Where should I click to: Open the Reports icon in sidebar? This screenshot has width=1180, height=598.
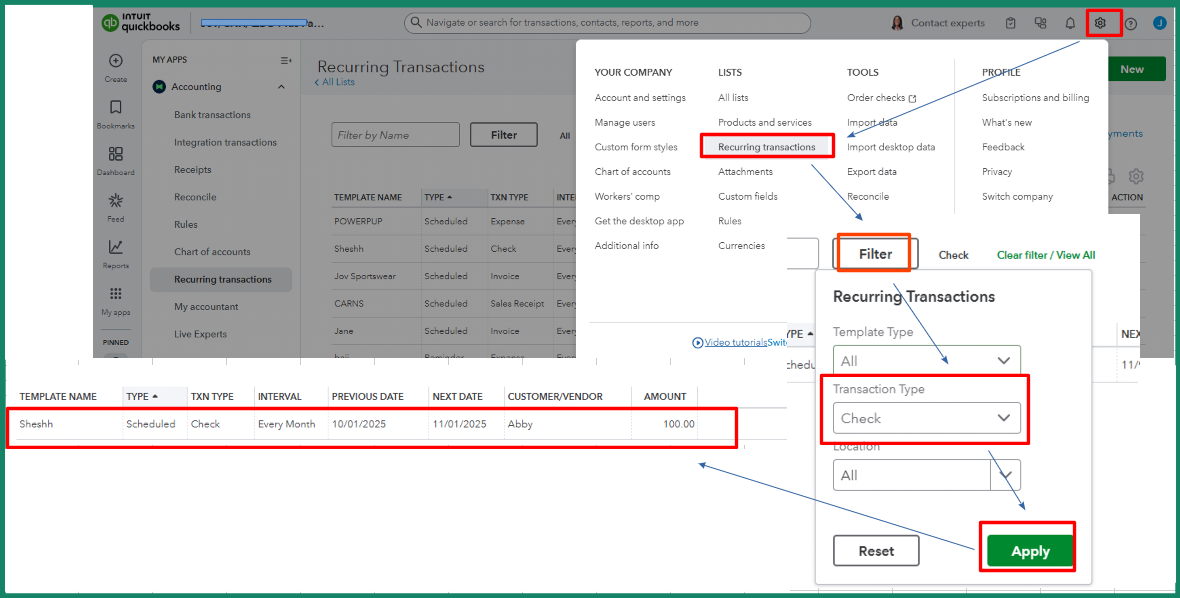click(116, 248)
